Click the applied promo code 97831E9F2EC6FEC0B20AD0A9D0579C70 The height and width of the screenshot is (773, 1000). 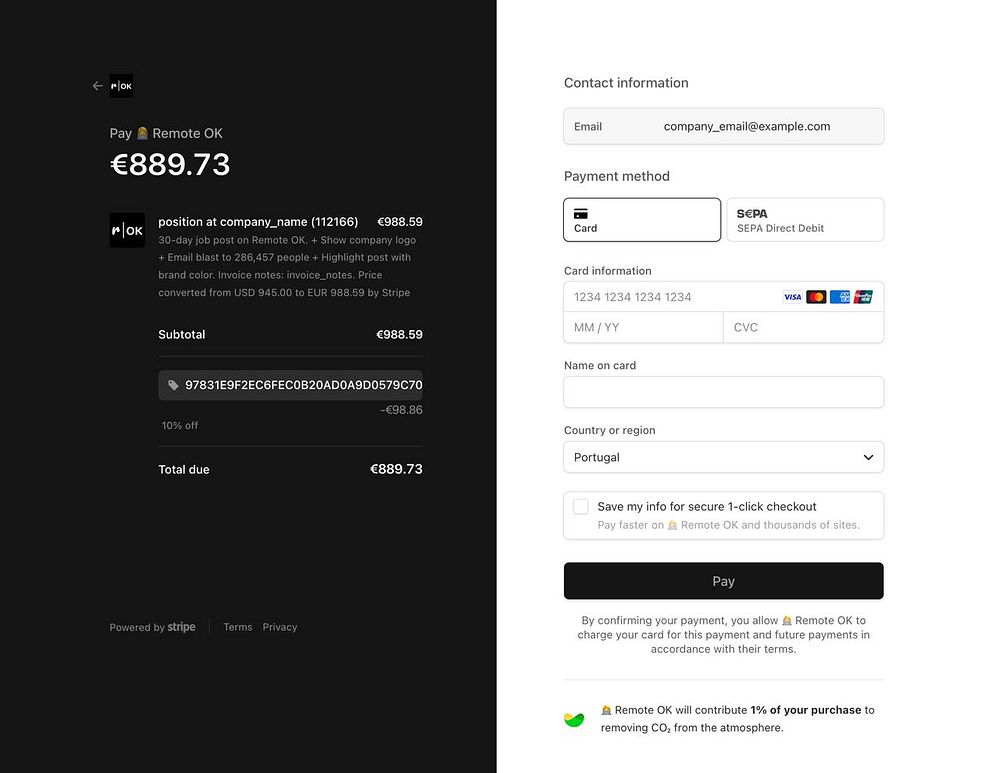pyautogui.click(x=290, y=385)
